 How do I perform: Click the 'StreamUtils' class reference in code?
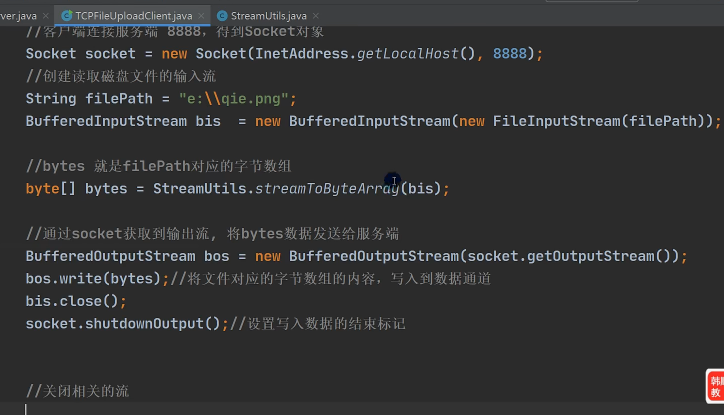pos(199,189)
